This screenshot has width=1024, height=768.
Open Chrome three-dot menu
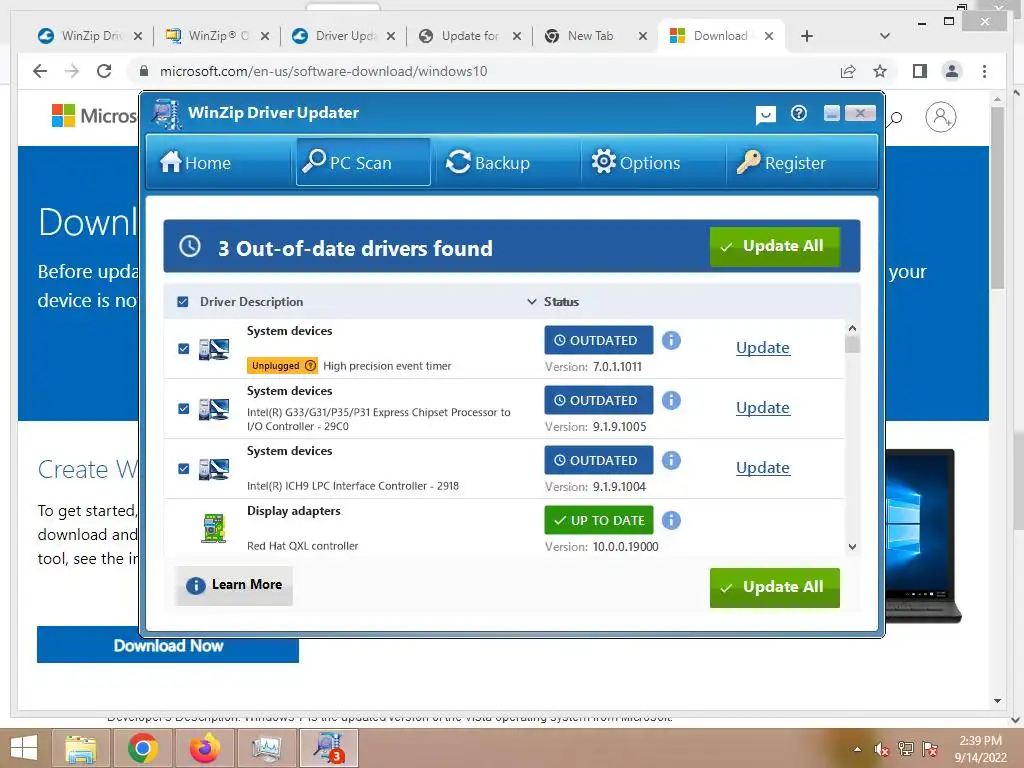(x=984, y=71)
